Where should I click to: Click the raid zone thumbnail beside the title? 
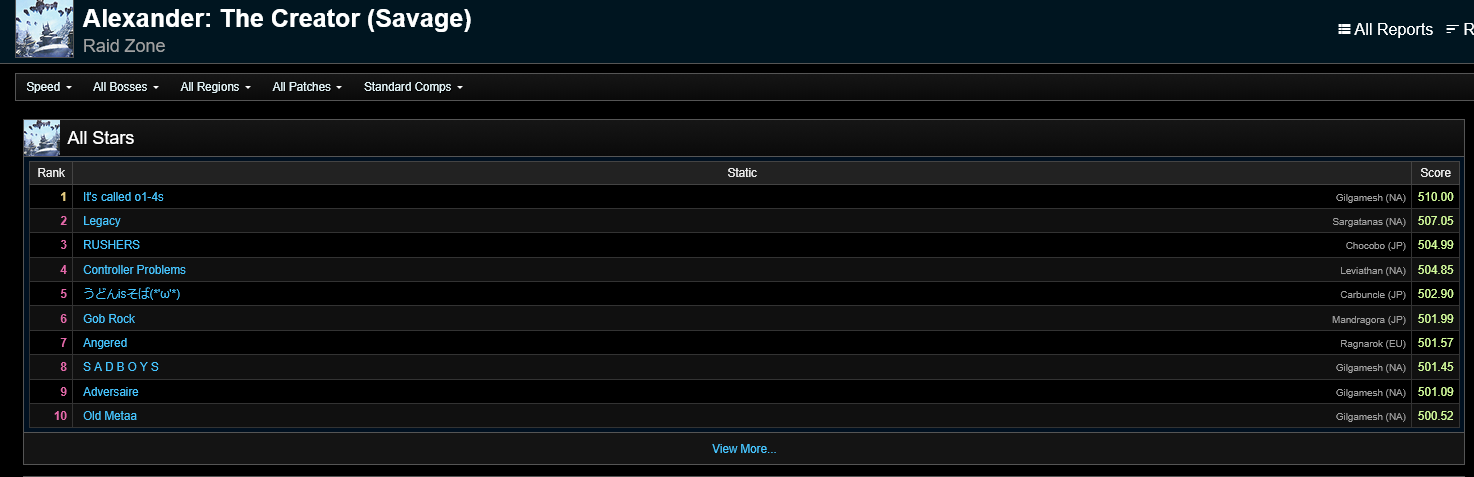(x=44, y=29)
